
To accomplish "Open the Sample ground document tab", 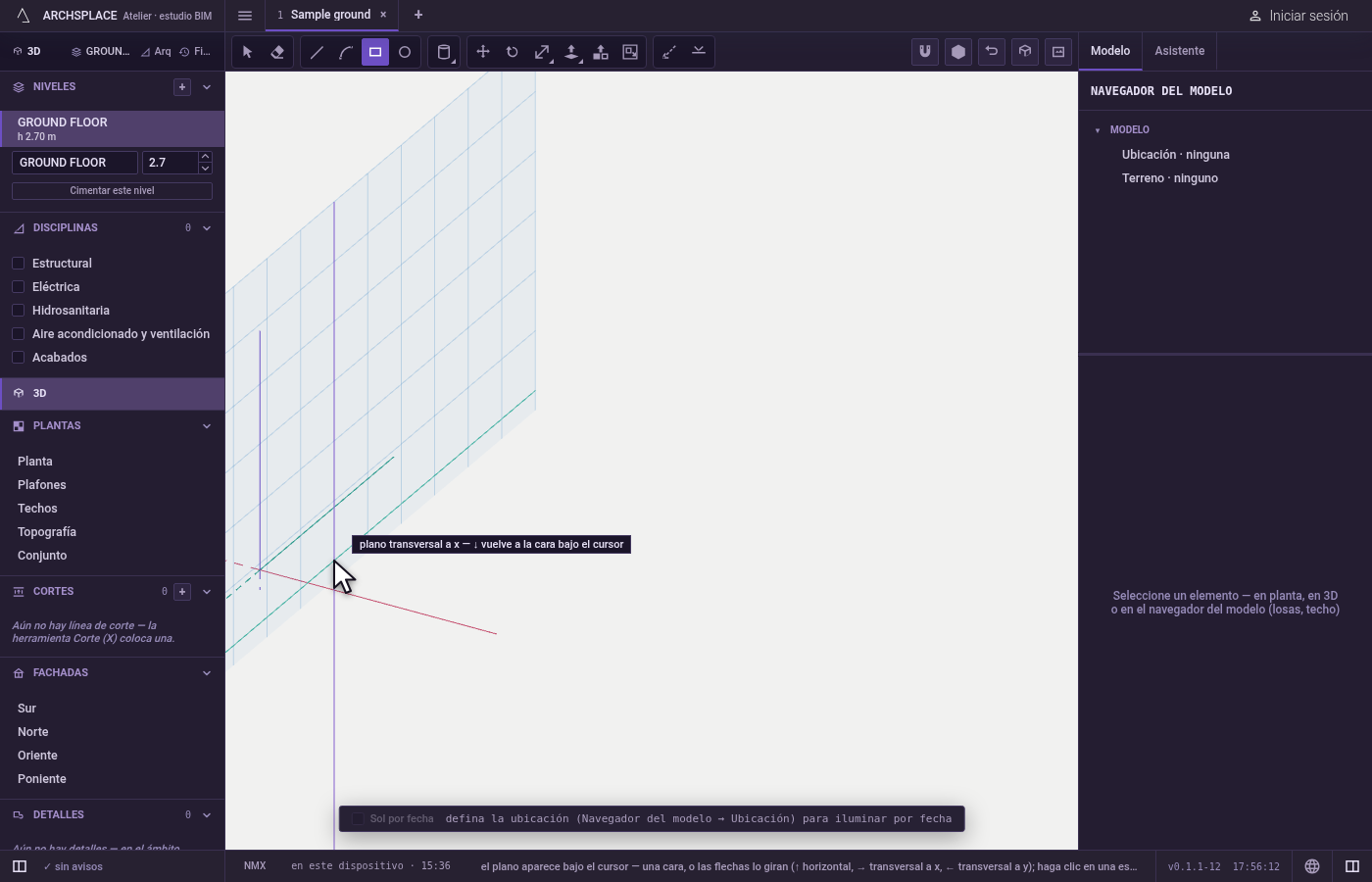I will pyautogui.click(x=330, y=15).
